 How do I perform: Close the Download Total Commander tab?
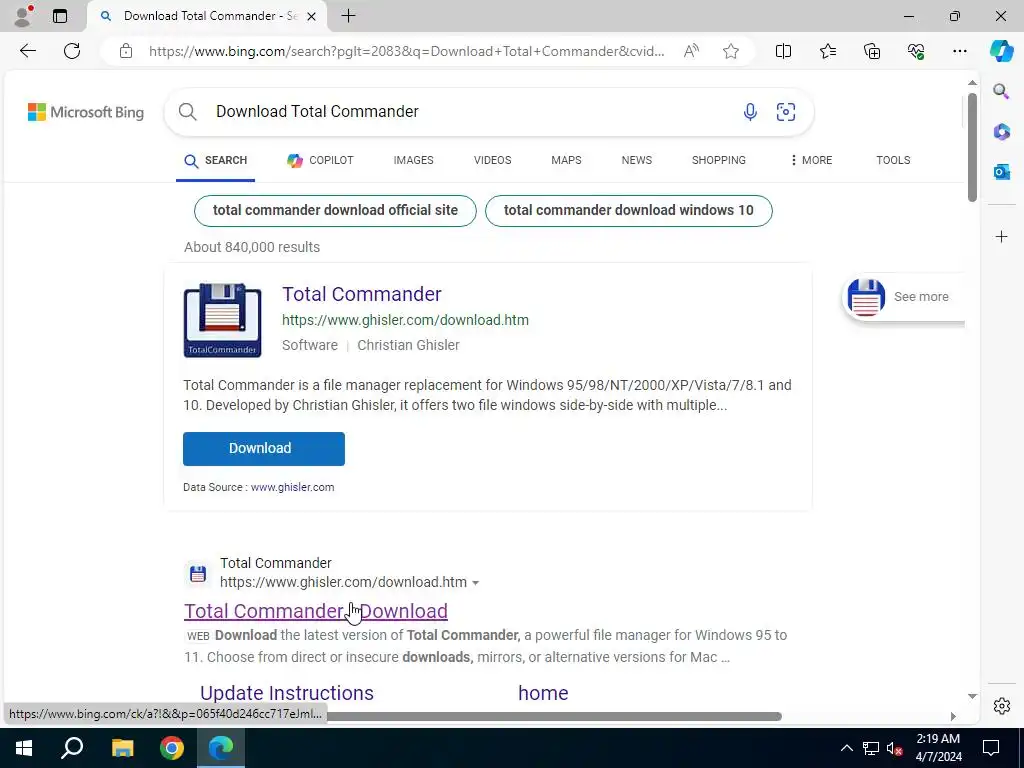click(312, 16)
